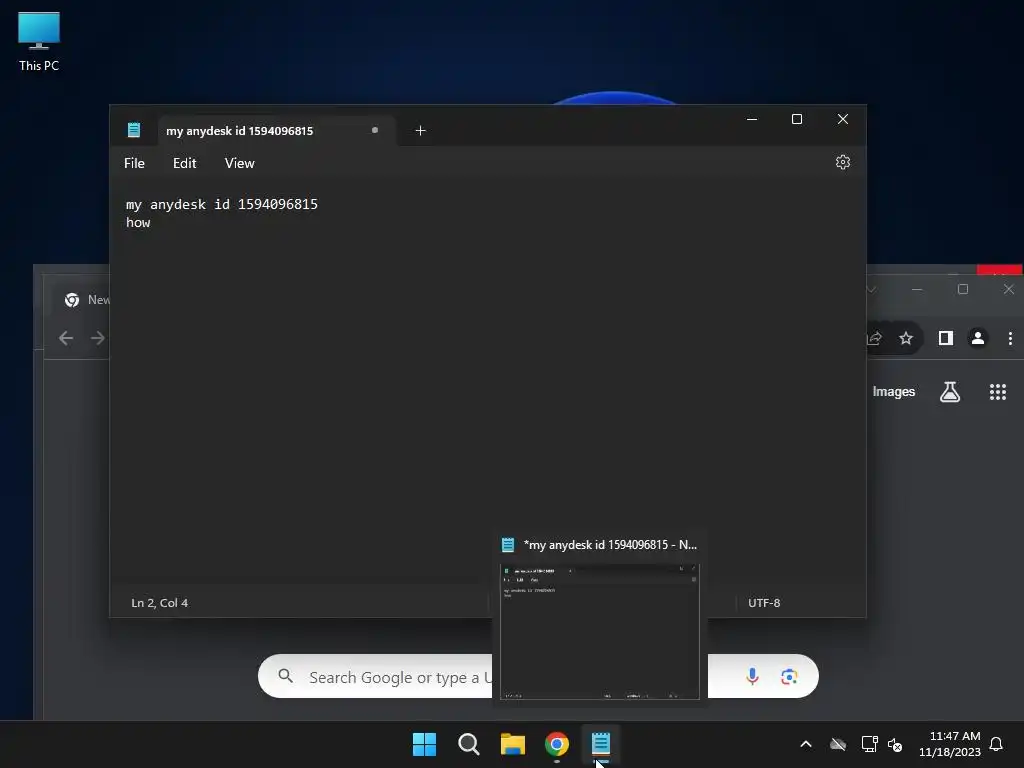Go forward in the Chrome window
Viewport: 1024px width, 768px height.
tap(97, 338)
